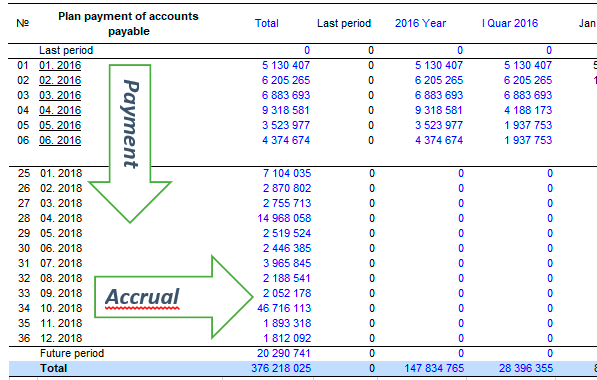Screen dimensions: 597x380
Task: Click Total value 46 716 113
Action: 284,308
